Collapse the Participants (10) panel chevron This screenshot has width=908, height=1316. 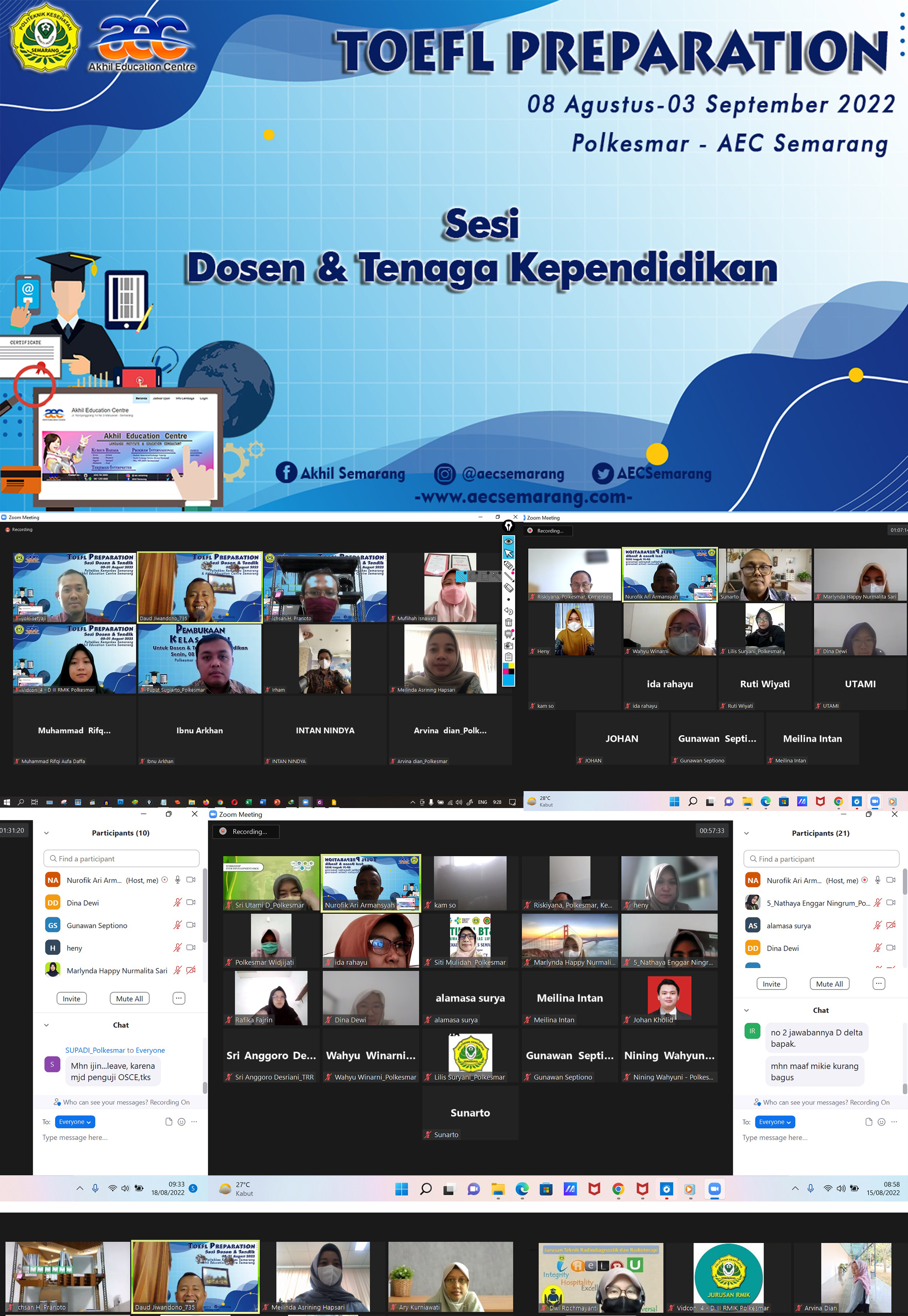(47, 833)
